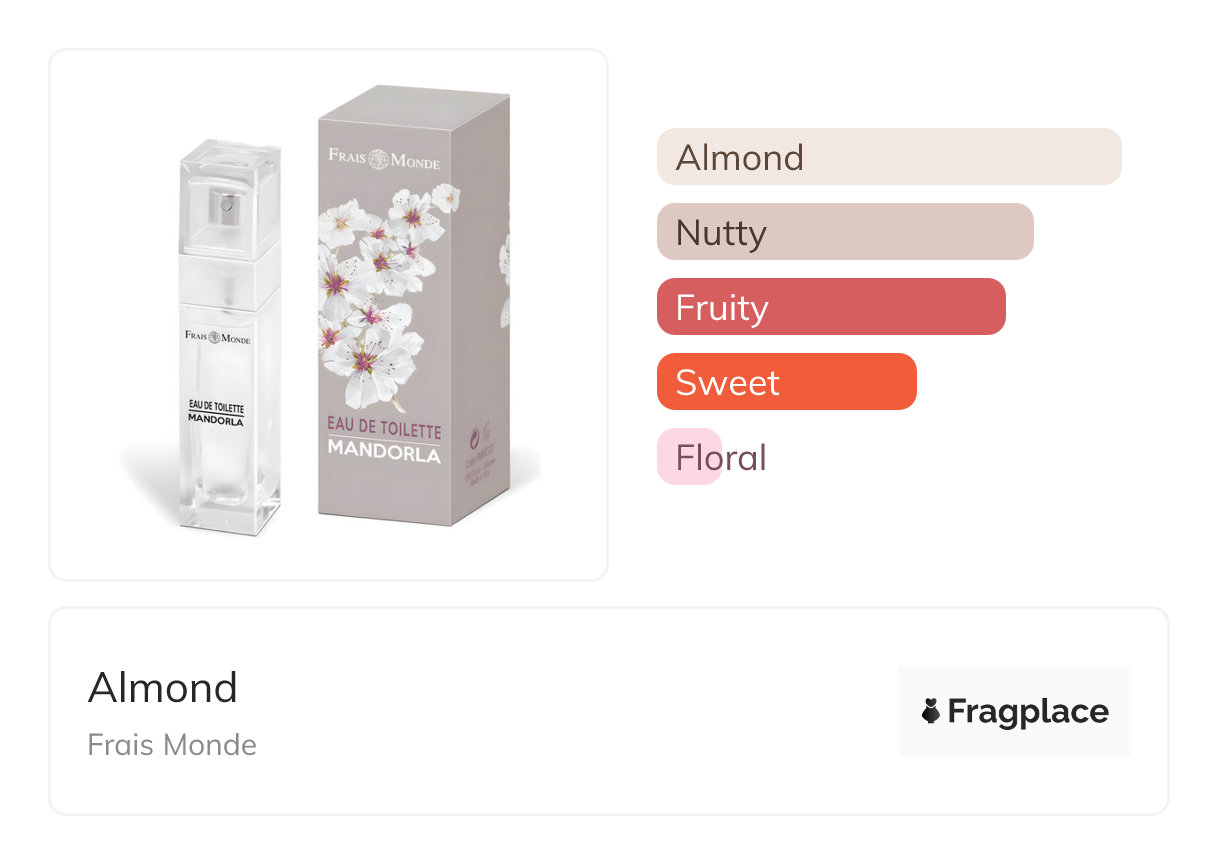This screenshot has width=1218, height=864.
Task: Click the oval symbol on the box corner
Action: tap(474, 434)
